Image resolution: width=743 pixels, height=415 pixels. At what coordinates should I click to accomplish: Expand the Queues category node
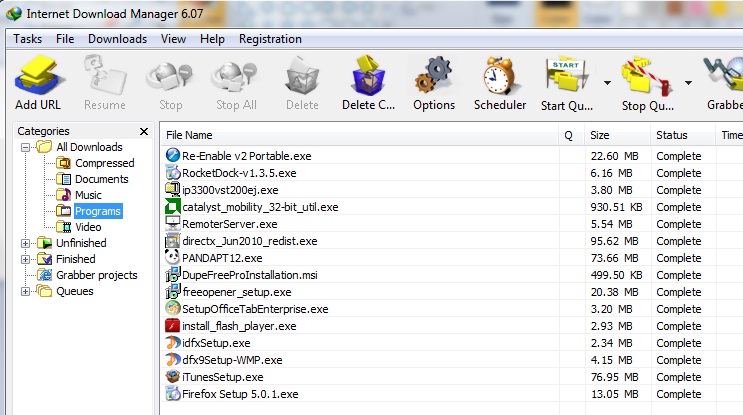tap(26, 291)
